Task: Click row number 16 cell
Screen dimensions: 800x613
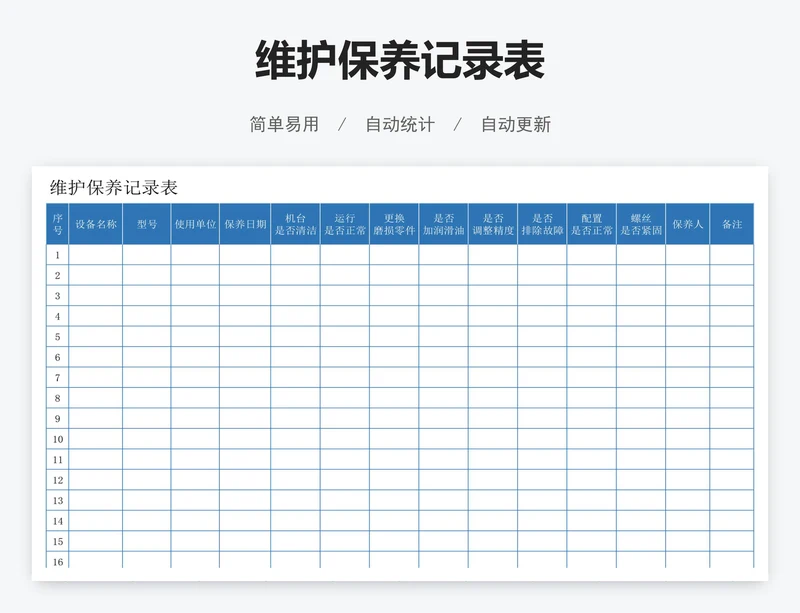Action: pyautogui.click(x=58, y=560)
